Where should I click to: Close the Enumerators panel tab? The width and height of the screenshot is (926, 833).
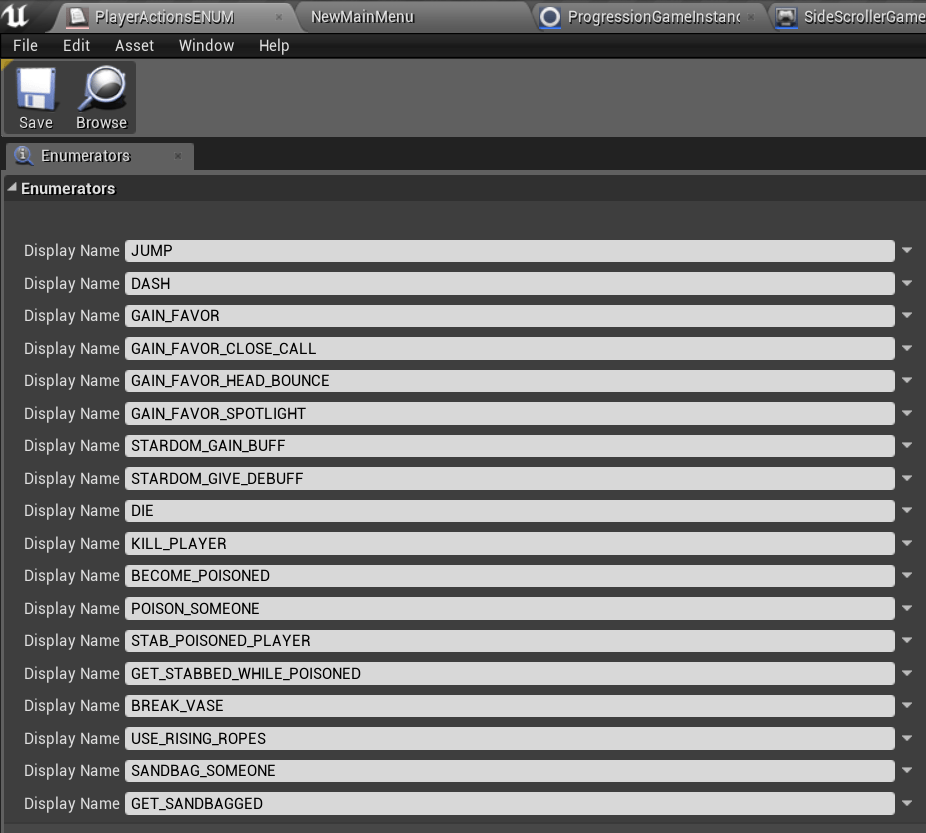[x=178, y=156]
